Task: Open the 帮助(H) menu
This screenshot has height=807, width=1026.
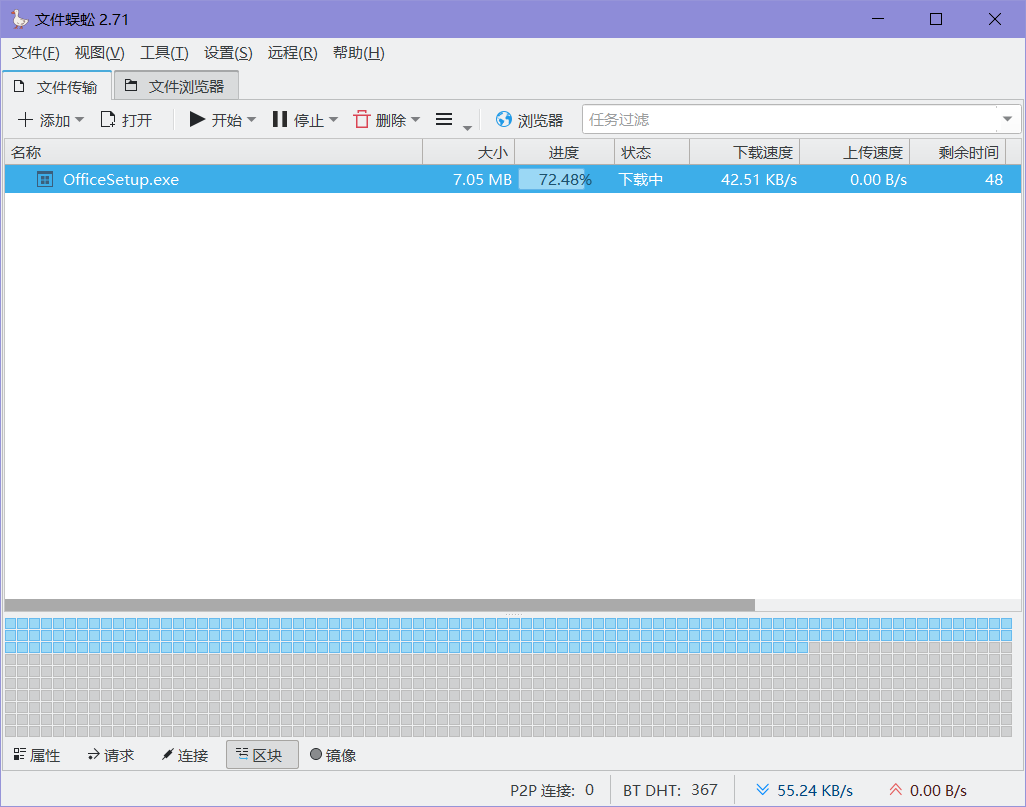Action: (359, 53)
